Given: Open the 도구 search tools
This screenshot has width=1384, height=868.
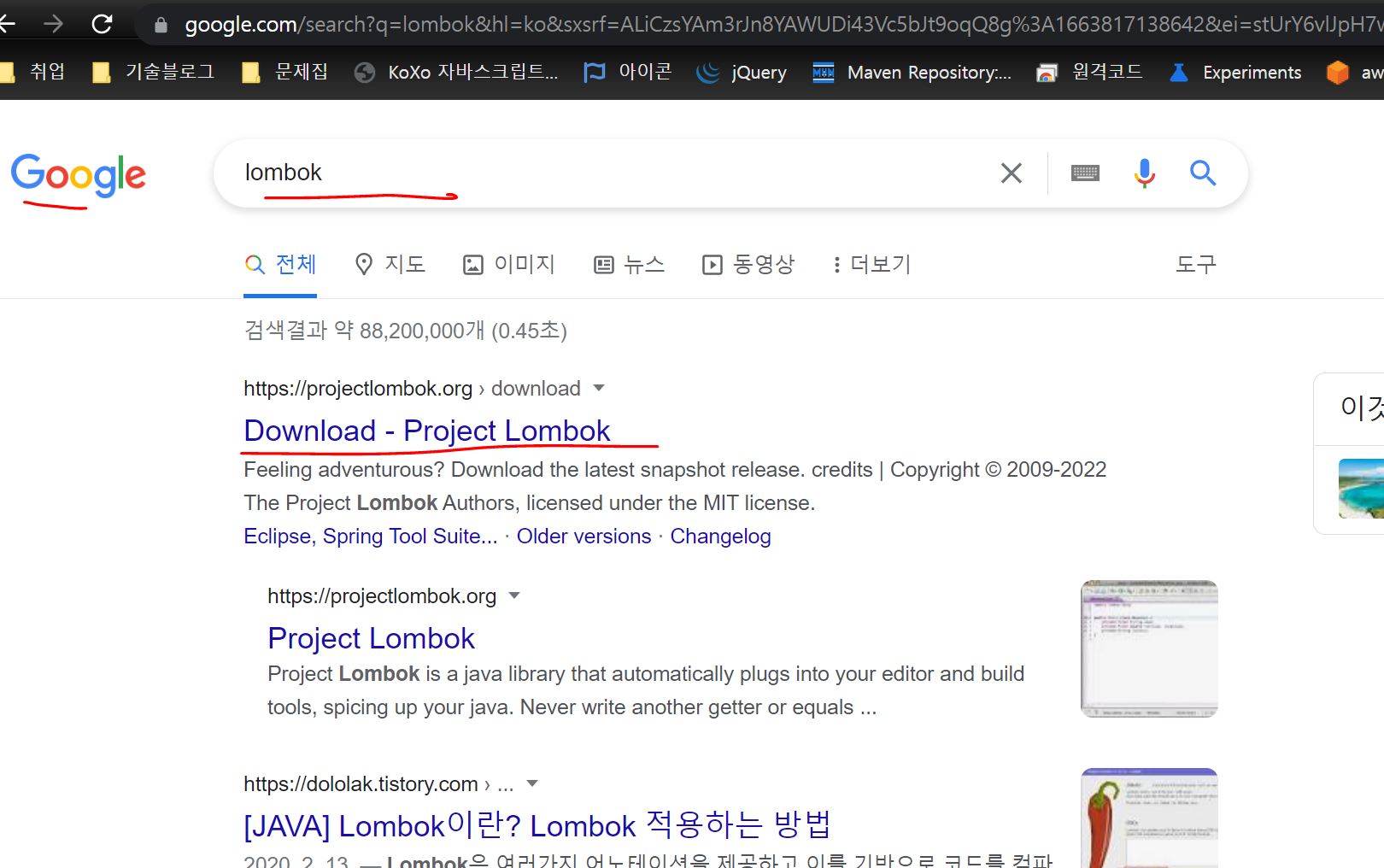Looking at the screenshot, I should pos(1195,265).
